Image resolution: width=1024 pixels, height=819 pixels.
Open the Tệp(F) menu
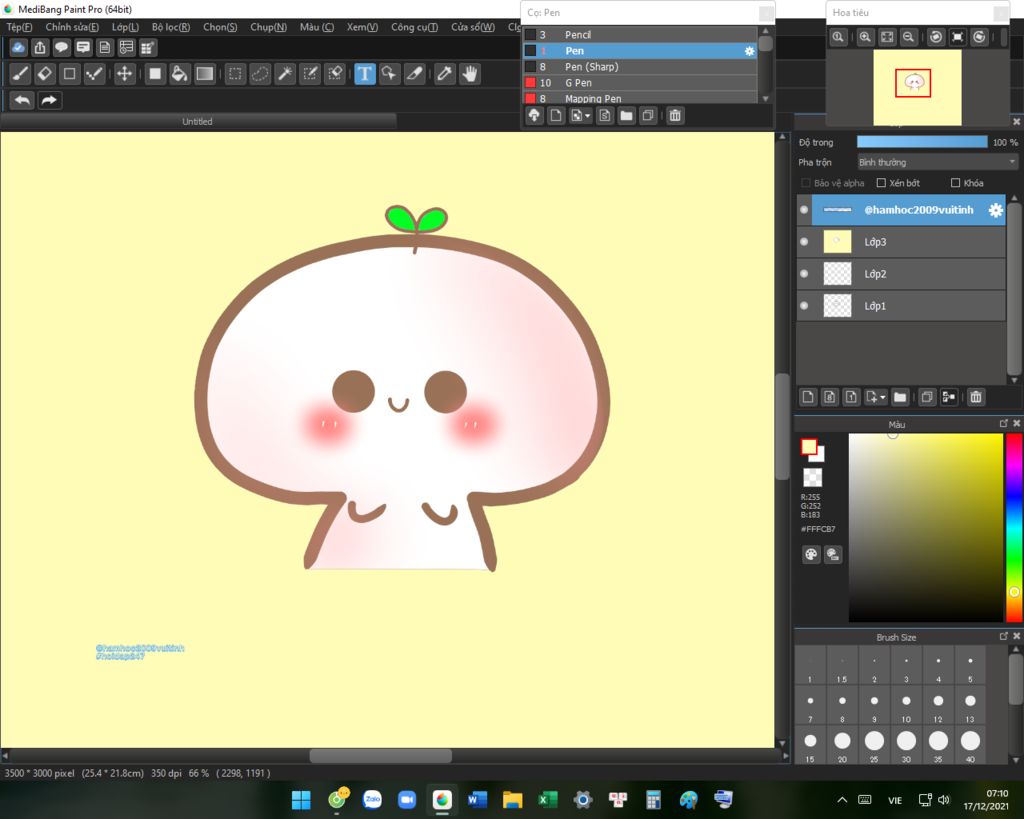tap(19, 27)
